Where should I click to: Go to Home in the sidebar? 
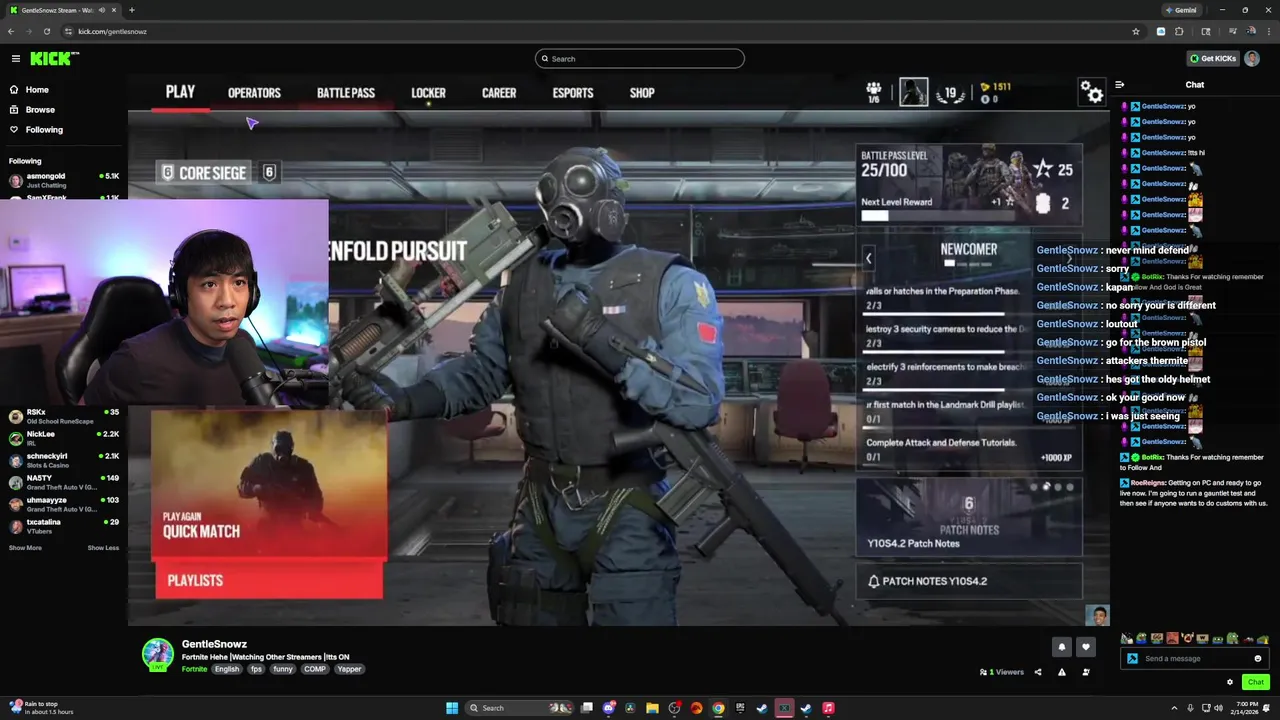[x=37, y=90]
